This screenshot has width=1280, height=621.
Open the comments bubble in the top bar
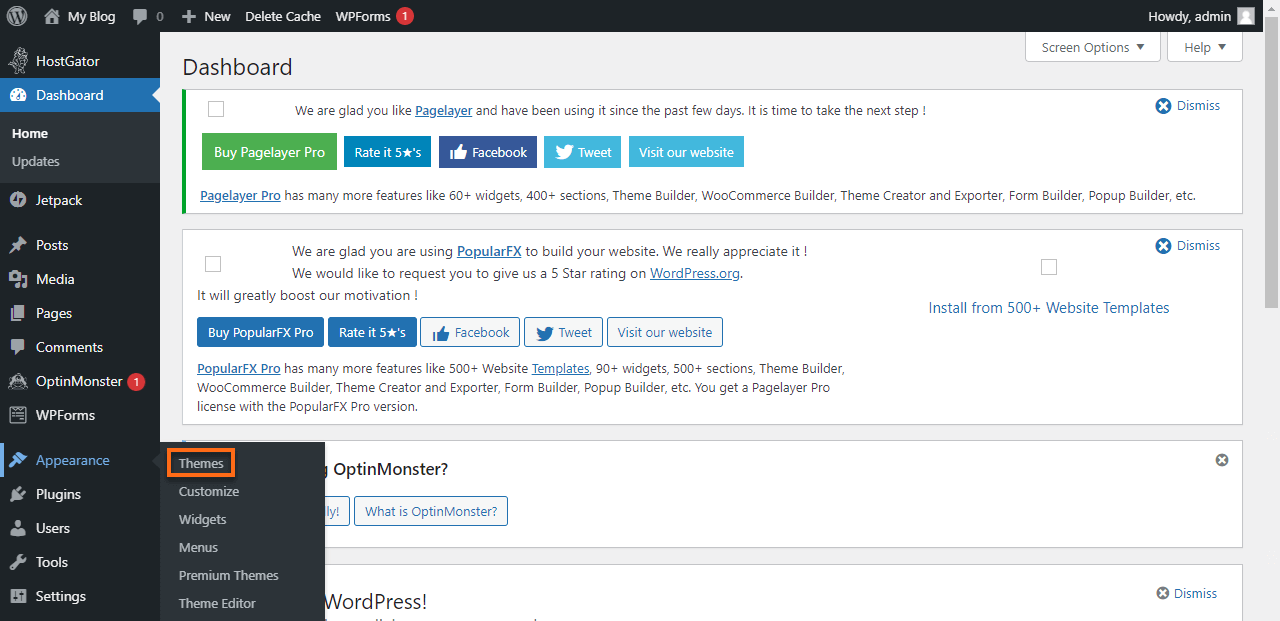(x=140, y=15)
